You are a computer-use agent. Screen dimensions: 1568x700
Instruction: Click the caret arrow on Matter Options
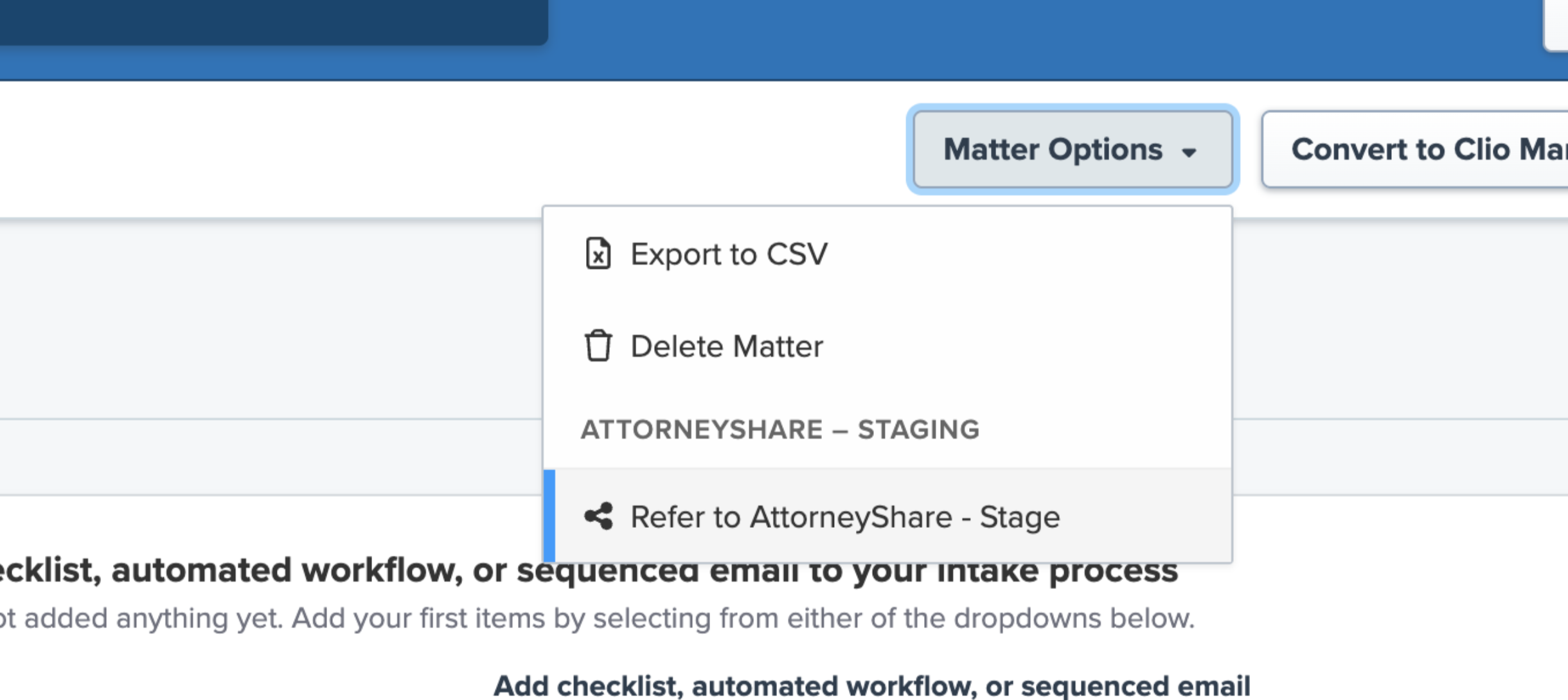point(1189,152)
